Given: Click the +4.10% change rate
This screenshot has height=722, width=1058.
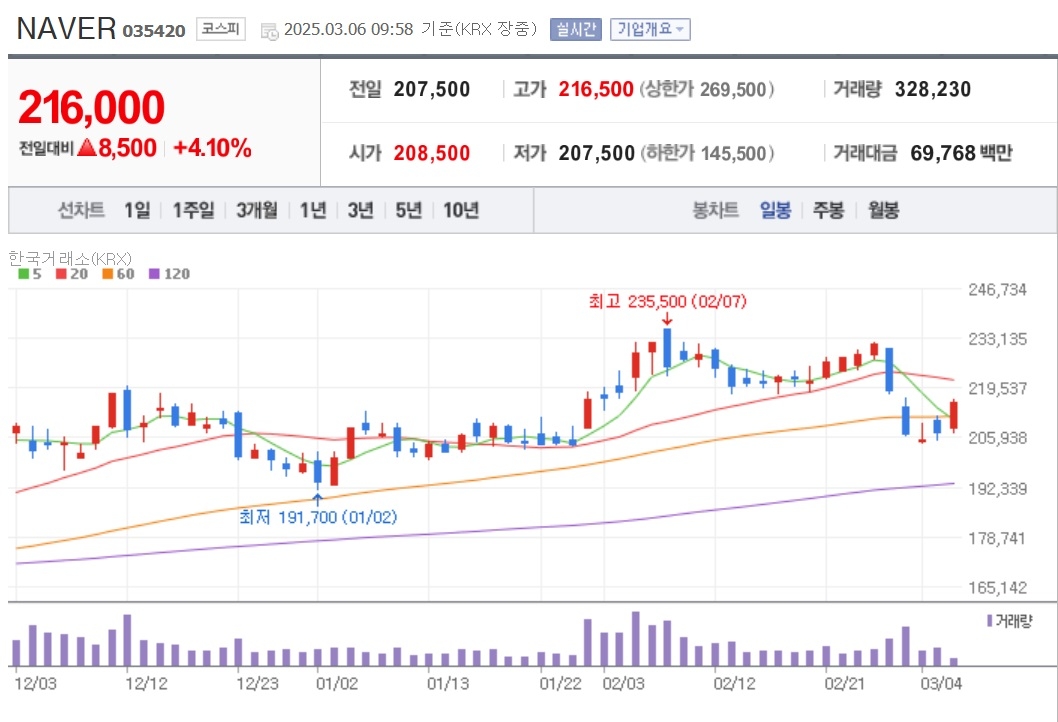Looking at the screenshot, I should (x=213, y=148).
